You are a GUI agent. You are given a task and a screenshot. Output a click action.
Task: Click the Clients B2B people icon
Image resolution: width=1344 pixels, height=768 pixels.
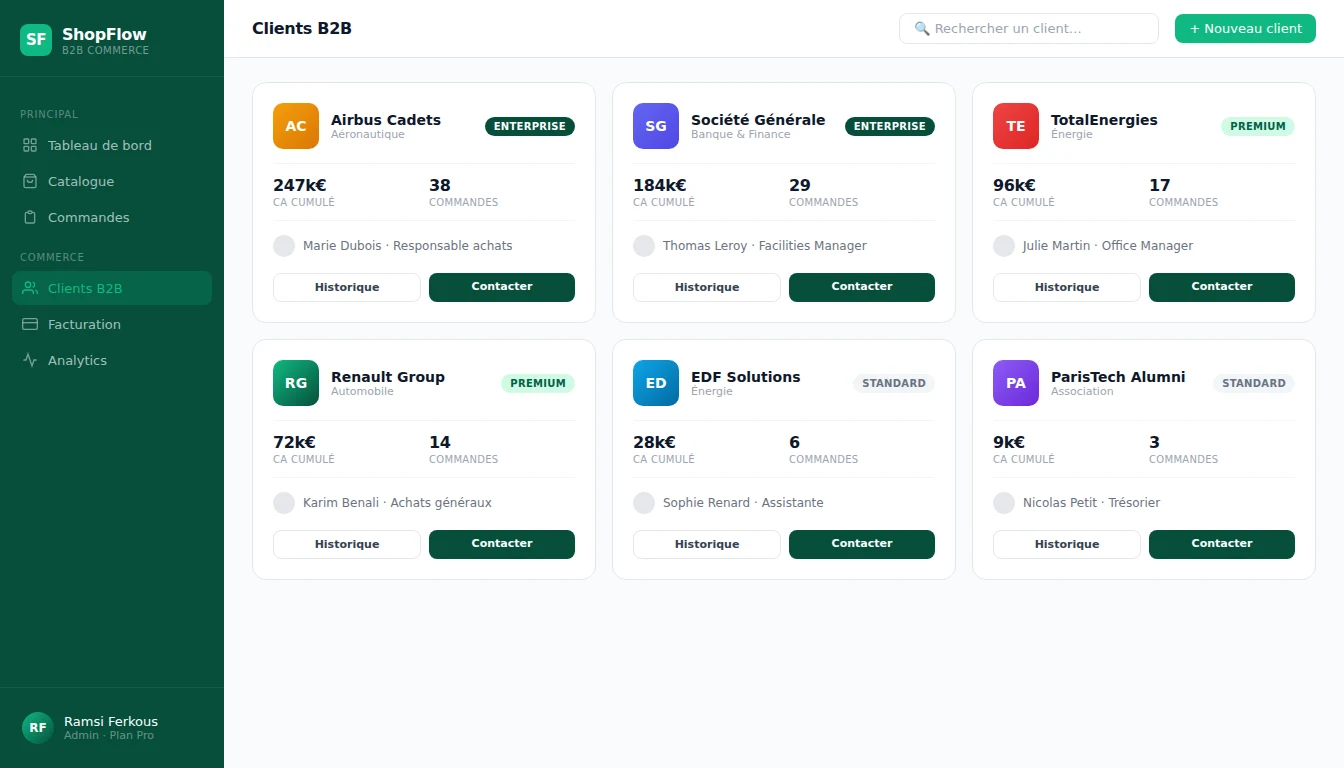[x=30, y=288]
